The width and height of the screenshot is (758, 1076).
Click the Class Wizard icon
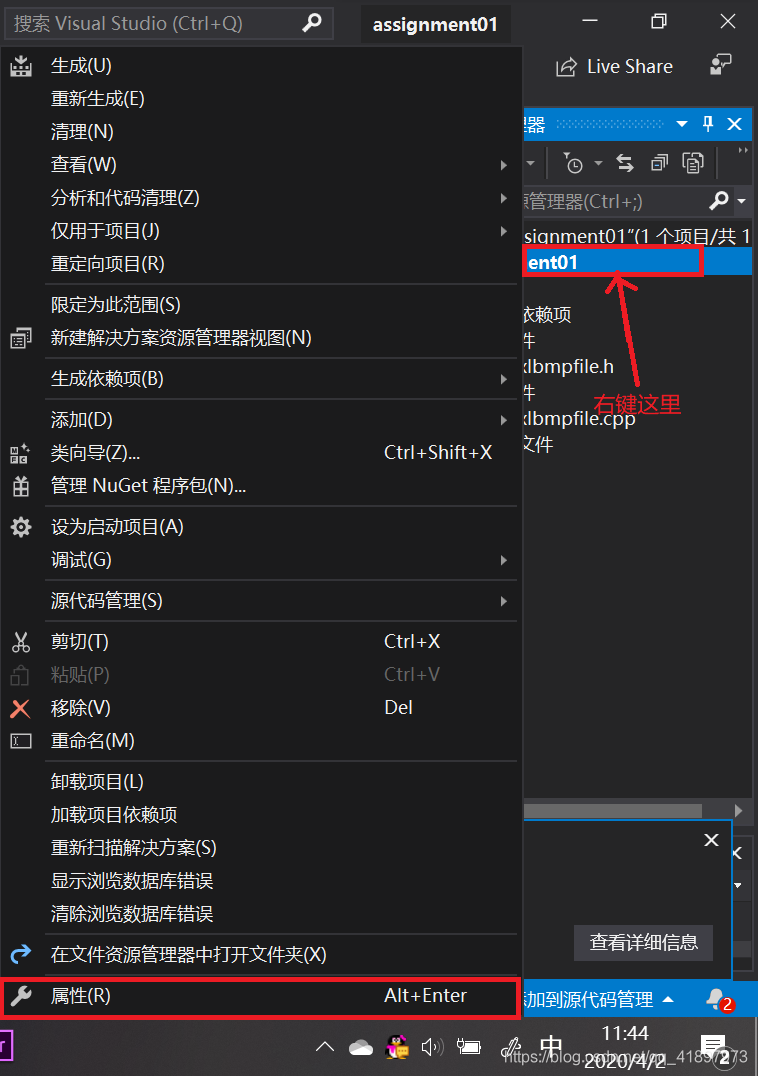[21, 453]
